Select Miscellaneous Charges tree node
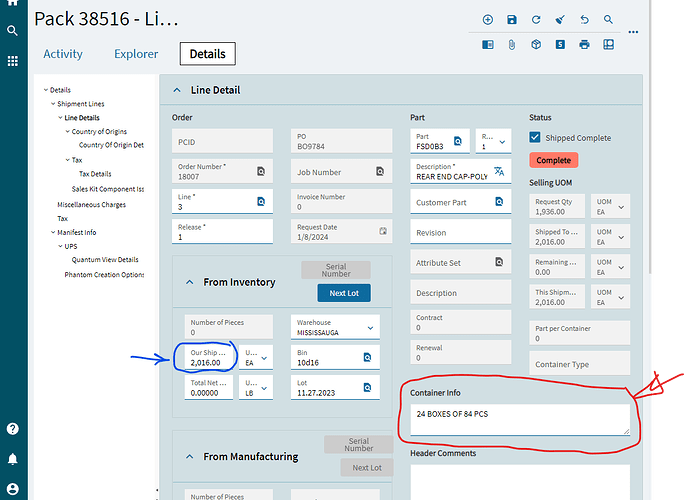 tap(92, 205)
